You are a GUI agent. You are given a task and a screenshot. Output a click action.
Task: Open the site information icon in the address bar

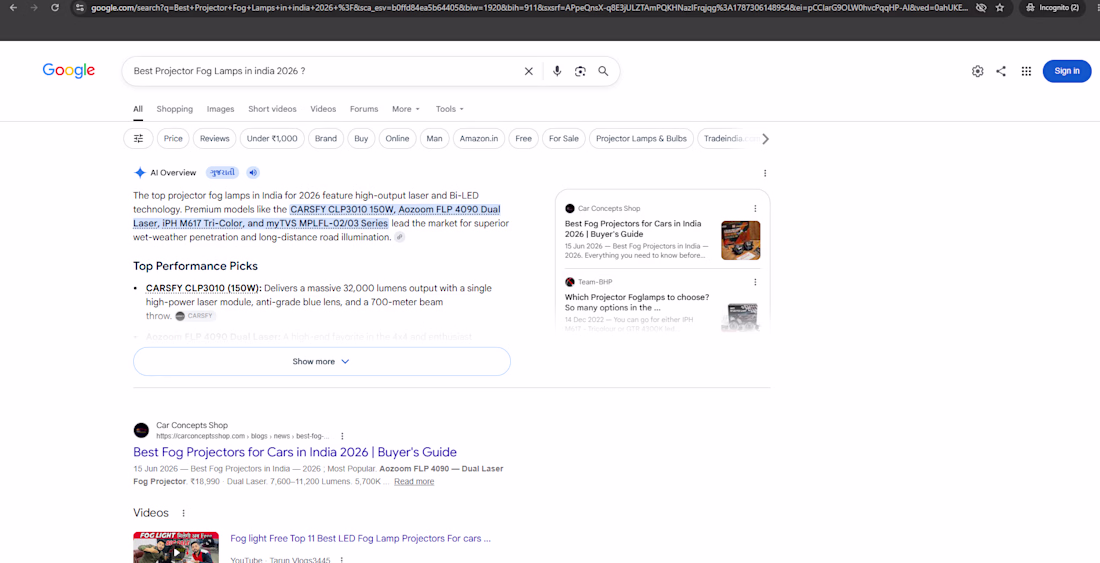[x=79, y=8]
